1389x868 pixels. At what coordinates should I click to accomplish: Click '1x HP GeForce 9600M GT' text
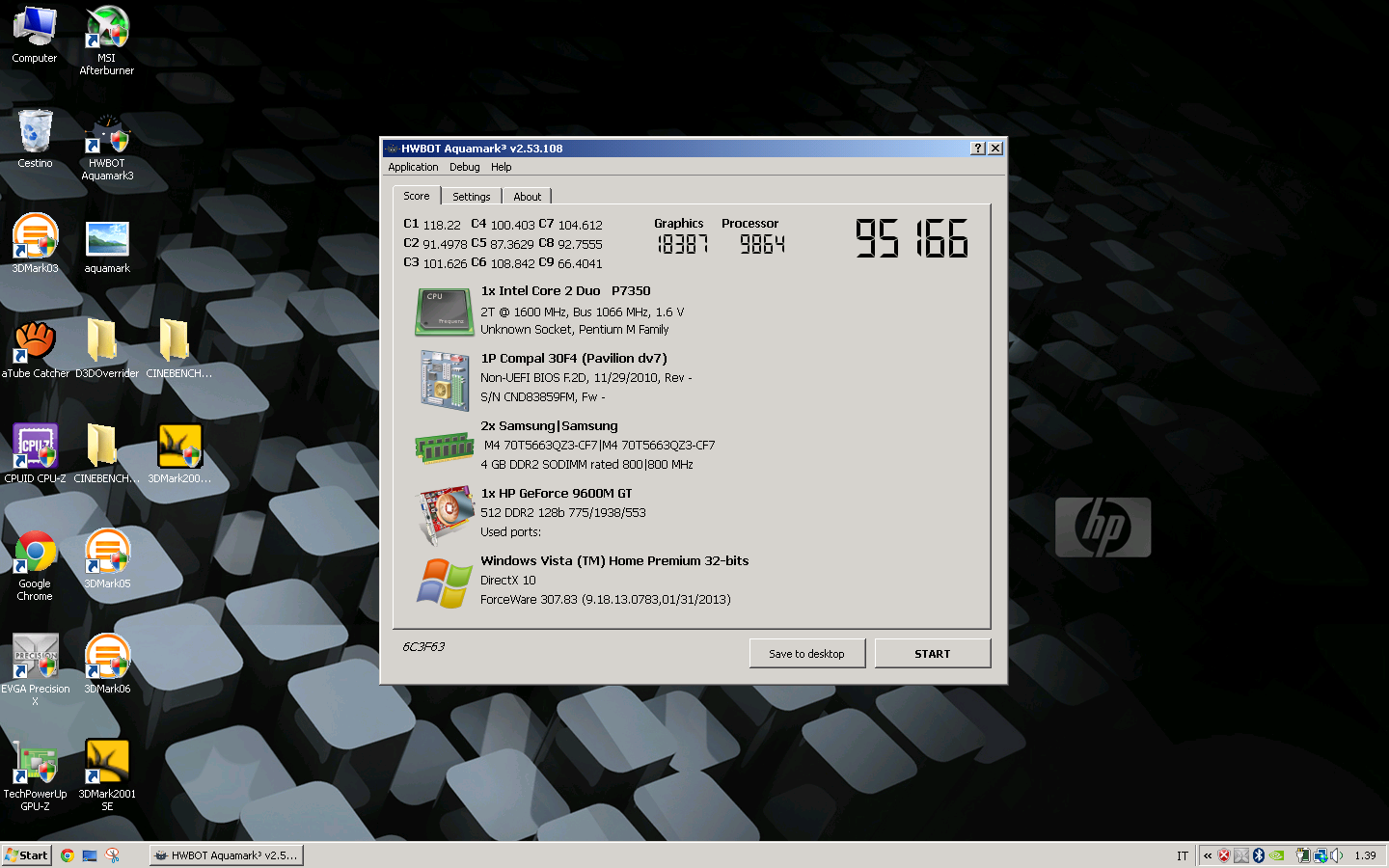pyautogui.click(x=557, y=494)
